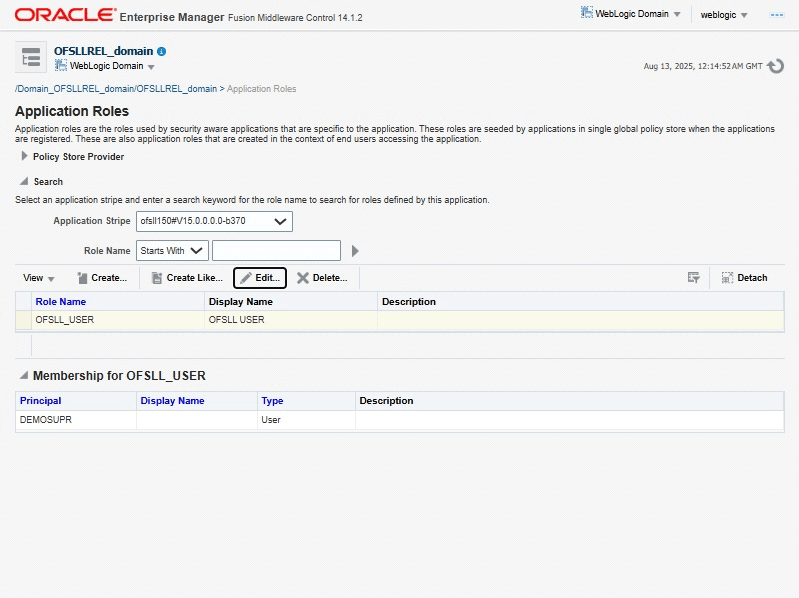
Task: Detach the application roles table
Action: [744, 278]
